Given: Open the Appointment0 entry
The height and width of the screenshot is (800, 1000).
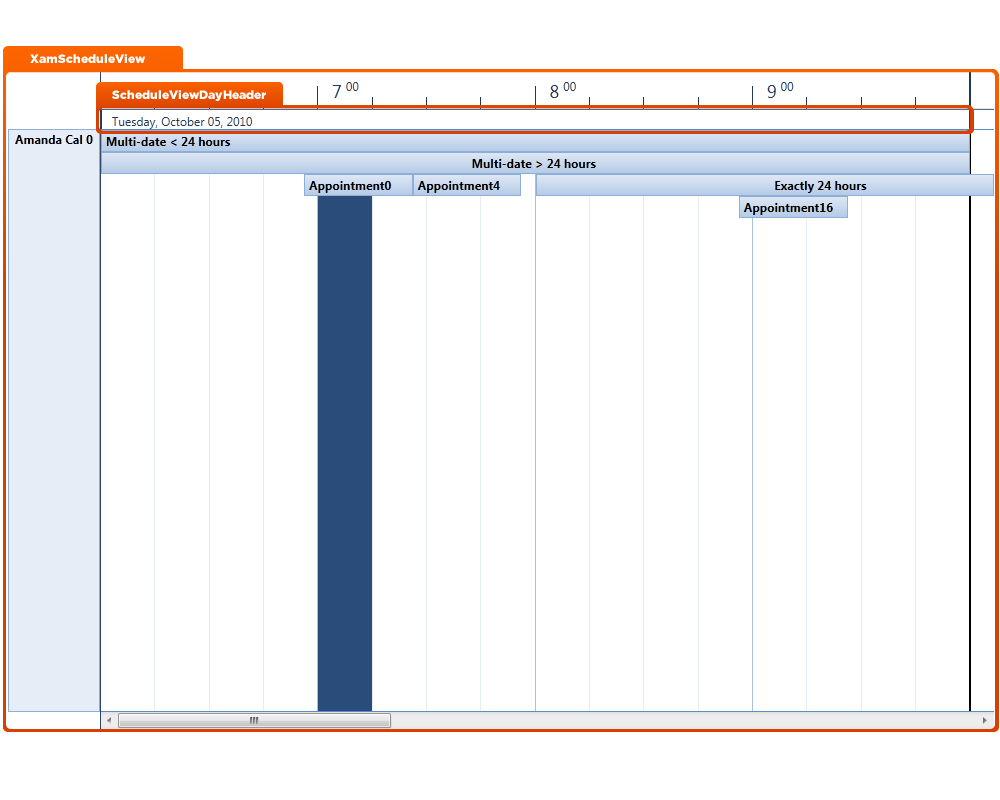Looking at the screenshot, I should click(358, 186).
